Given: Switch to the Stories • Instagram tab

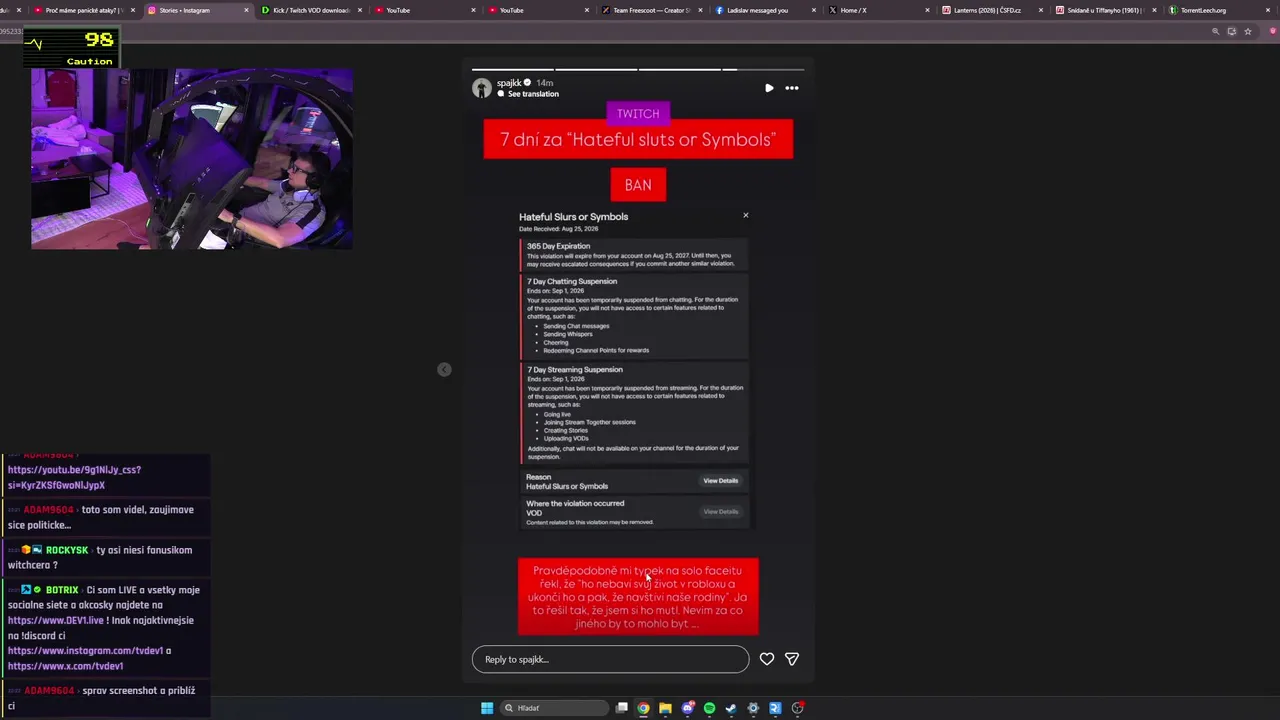Looking at the screenshot, I should (x=197, y=10).
